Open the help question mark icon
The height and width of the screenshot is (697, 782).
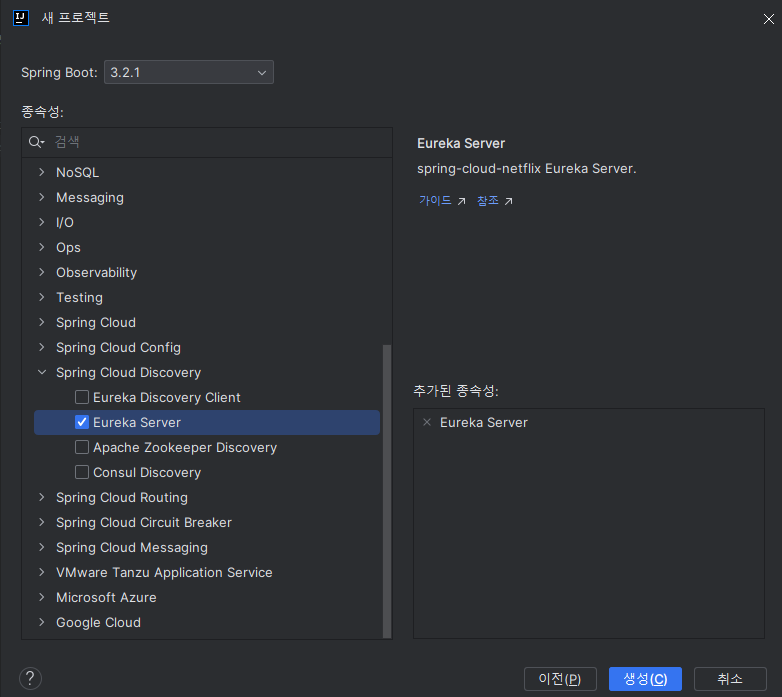pyautogui.click(x=30, y=678)
